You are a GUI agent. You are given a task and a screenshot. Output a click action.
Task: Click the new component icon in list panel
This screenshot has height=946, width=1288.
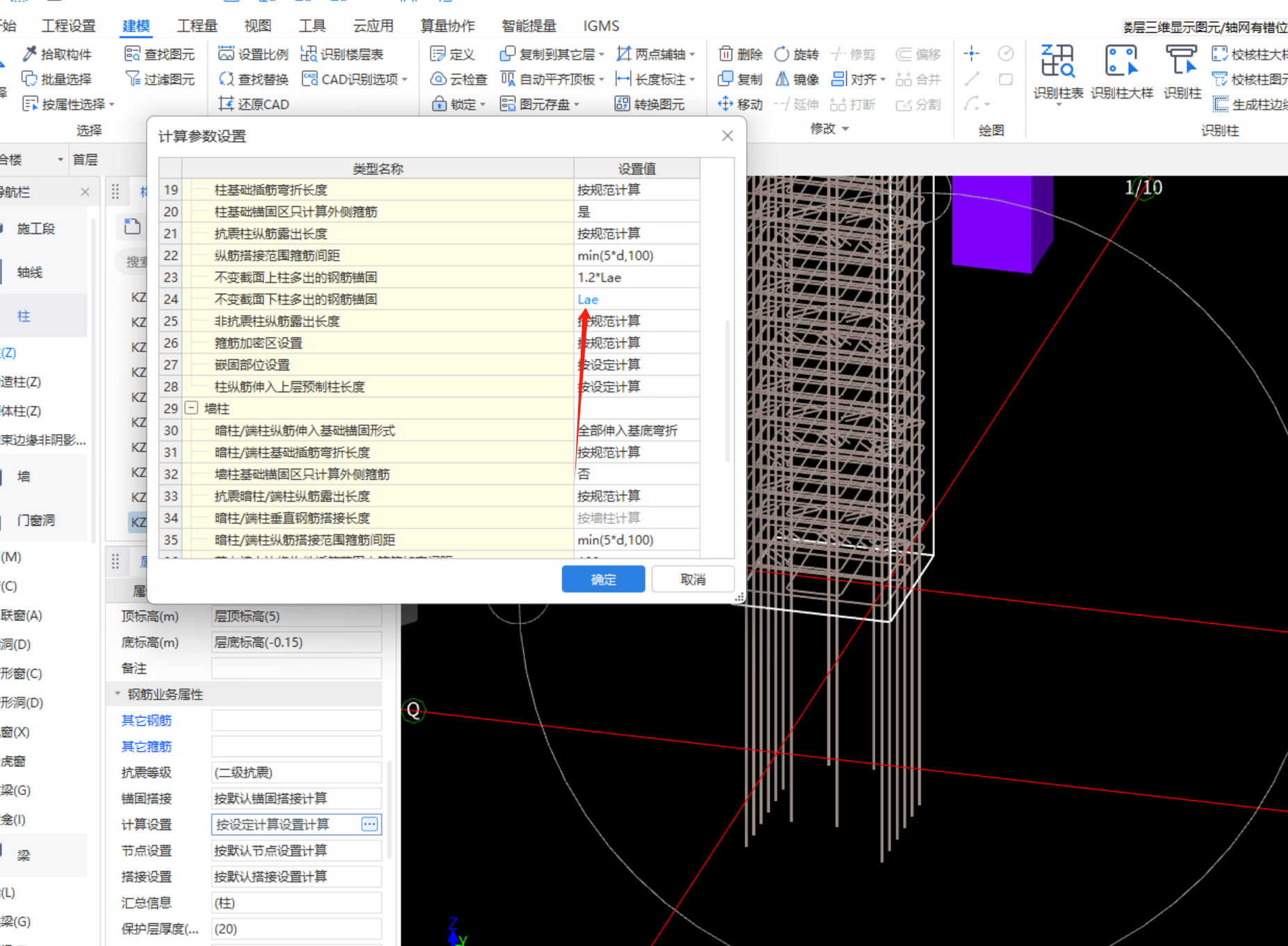click(132, 226)
